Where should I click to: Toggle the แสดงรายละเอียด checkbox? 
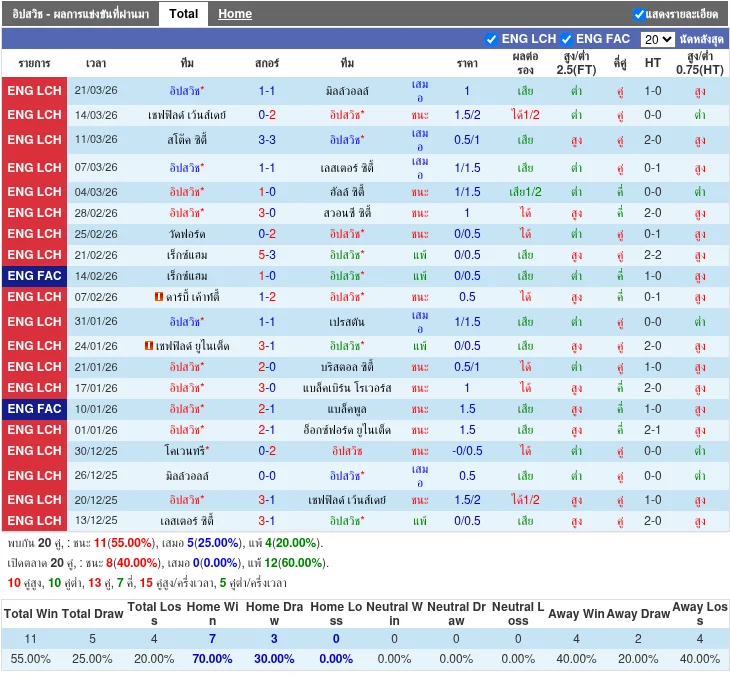click(x=639, y=14)
